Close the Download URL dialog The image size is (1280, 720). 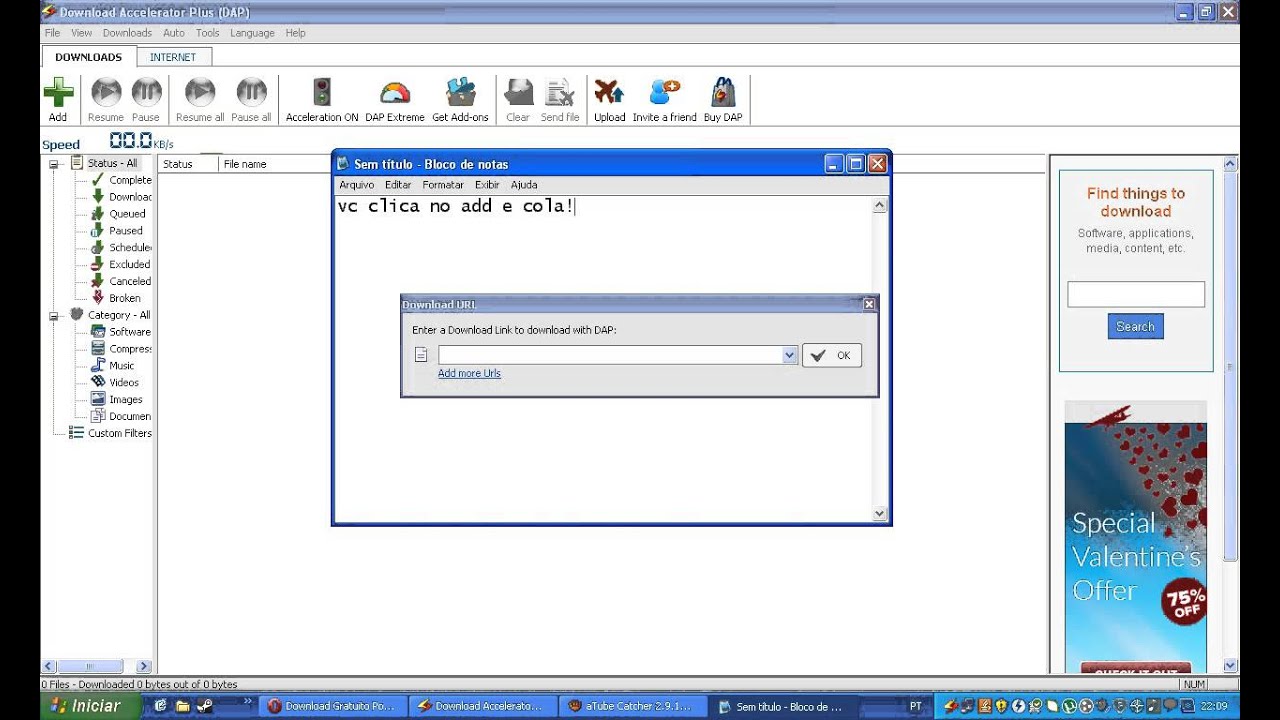869,304
